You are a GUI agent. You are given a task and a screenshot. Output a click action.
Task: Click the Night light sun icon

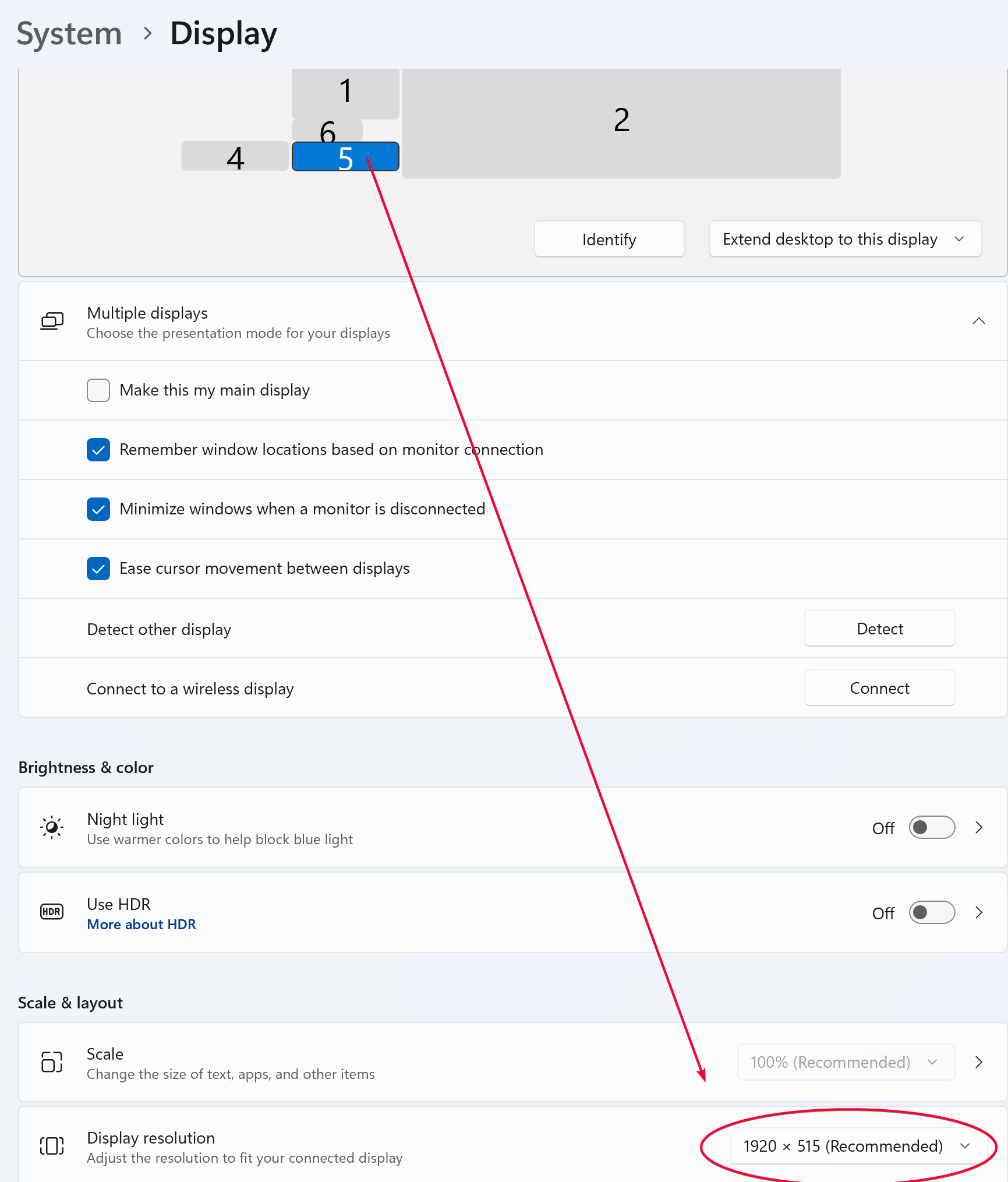point(52,827)
